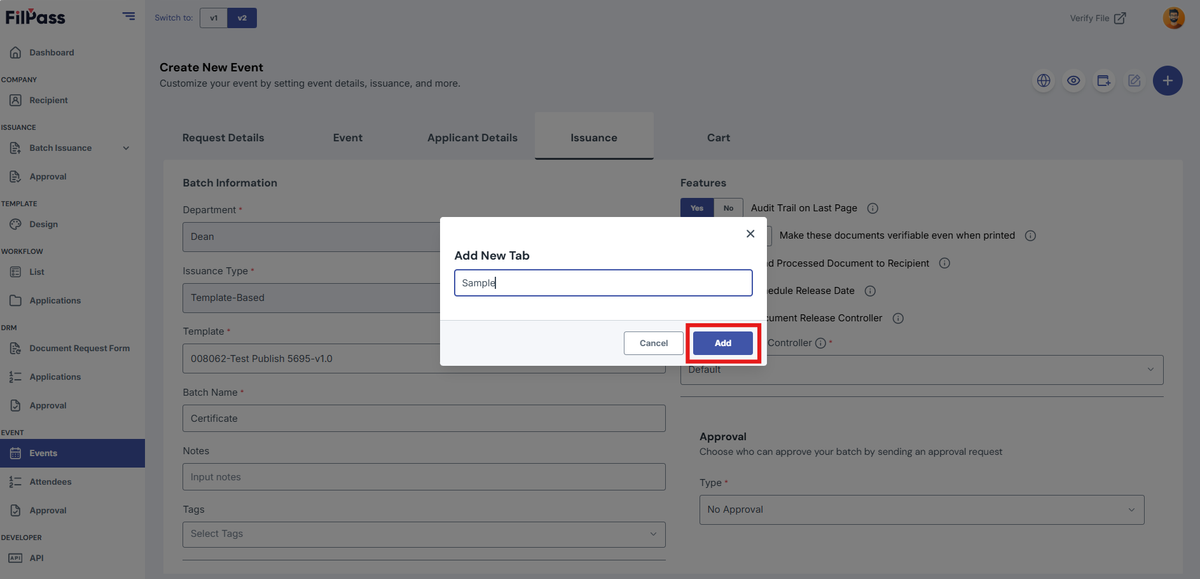Viewport: 1200px width, 579px height.
Task: Collapse the sidebar with the menu icon
Action: [x=128, y=16]
